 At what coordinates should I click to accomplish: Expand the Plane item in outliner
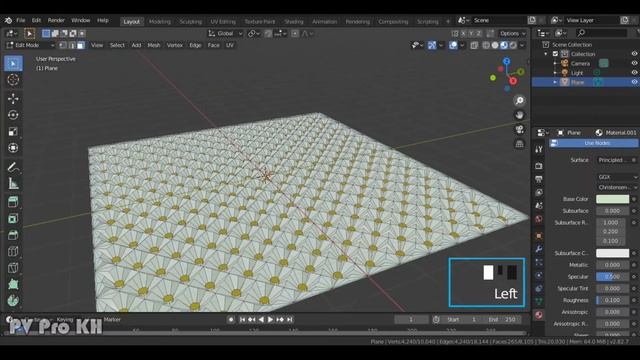(x=555, y=82)
